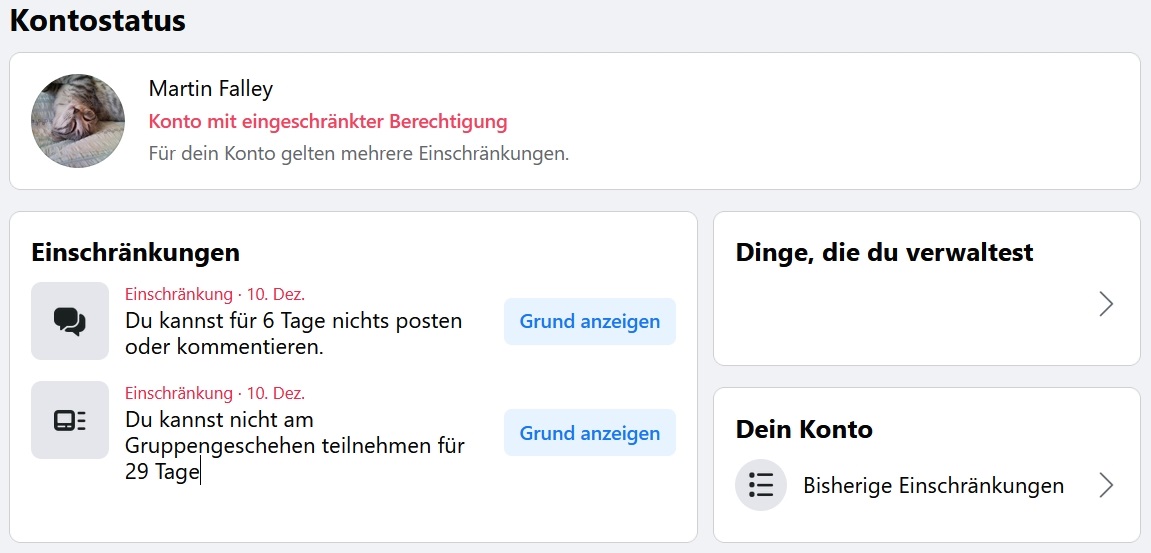Click the group feed icon for group restriction

coord(70,420)
